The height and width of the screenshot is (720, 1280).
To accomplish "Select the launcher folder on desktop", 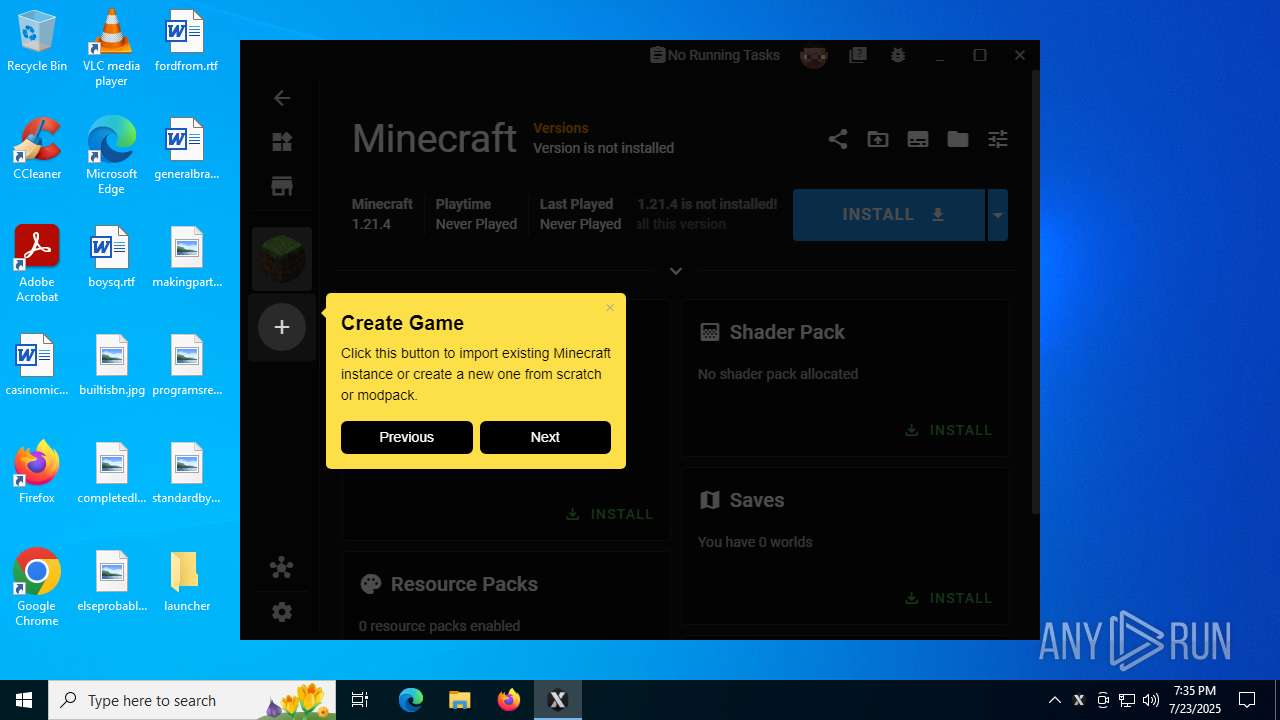I will point(186,581).
